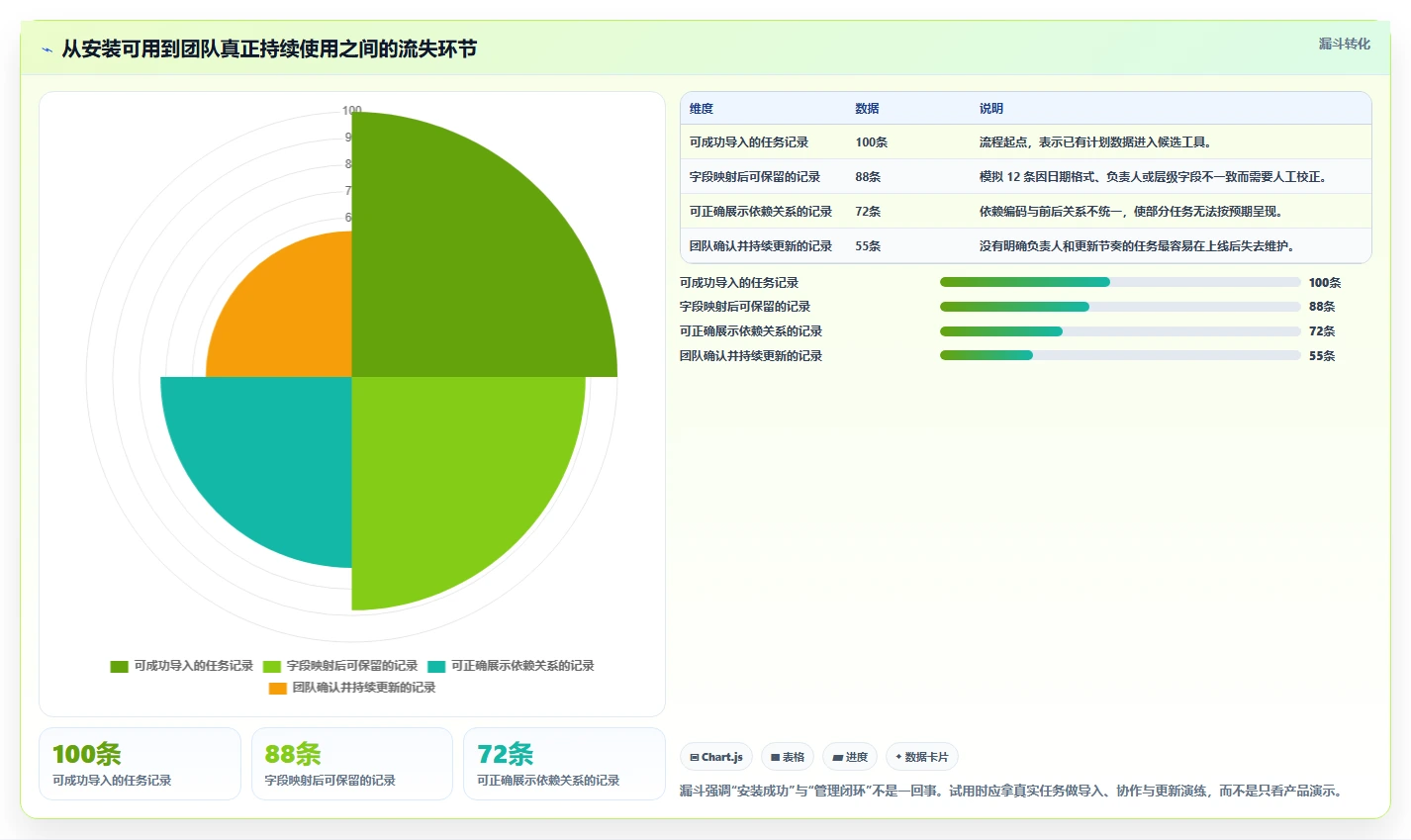
Task: Click description starting with 依赖编码与前后关系
Action: [1131, 212]
